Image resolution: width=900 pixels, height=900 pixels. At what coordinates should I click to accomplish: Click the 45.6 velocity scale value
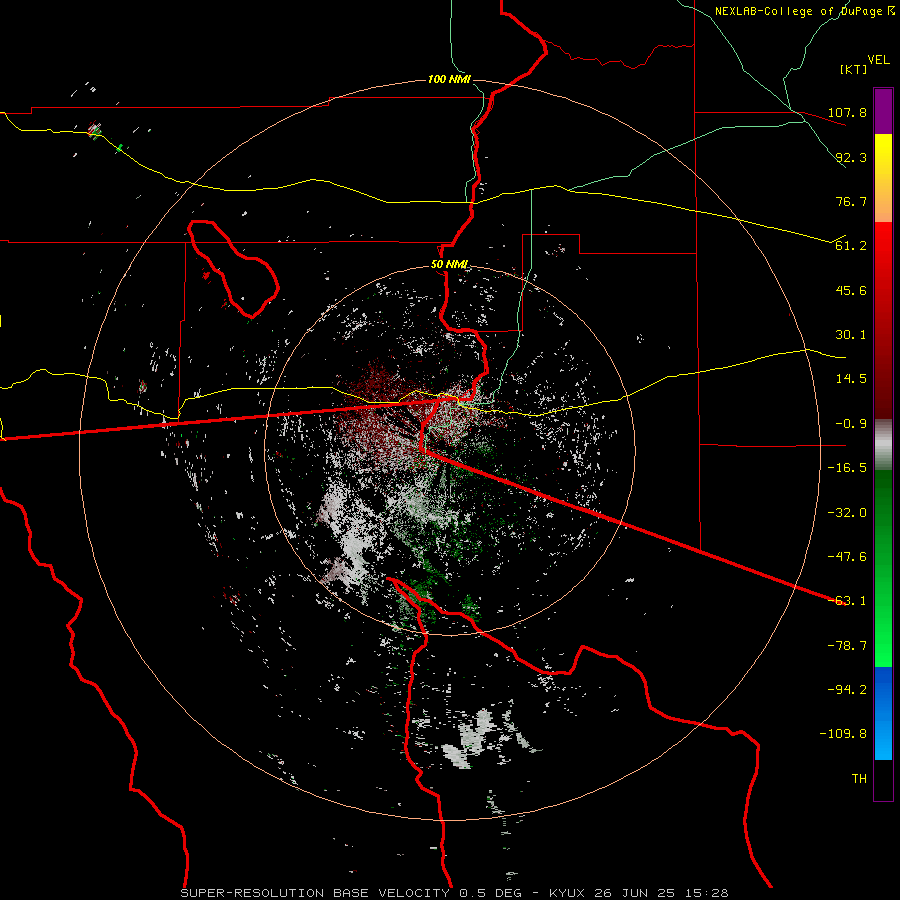click(x=851, y=290)
